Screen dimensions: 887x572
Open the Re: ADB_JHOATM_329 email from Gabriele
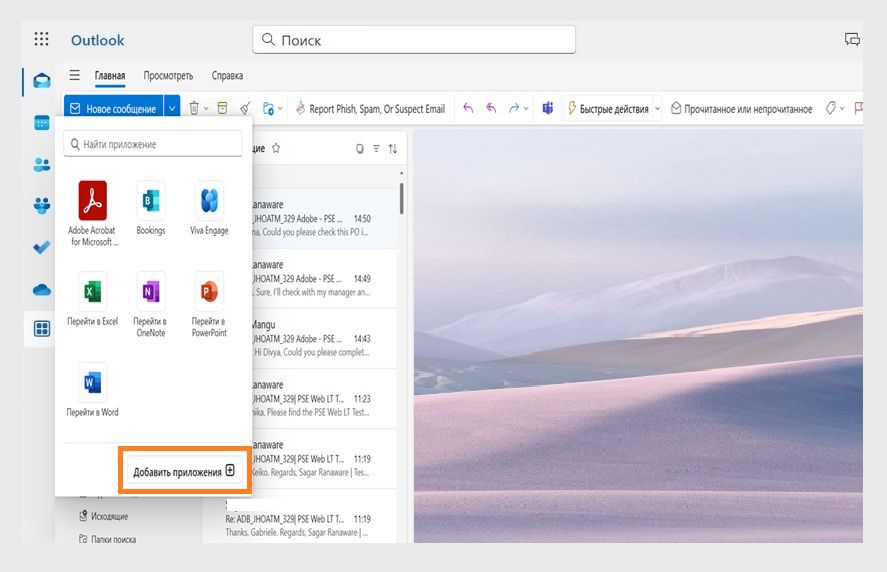(300, 518)
